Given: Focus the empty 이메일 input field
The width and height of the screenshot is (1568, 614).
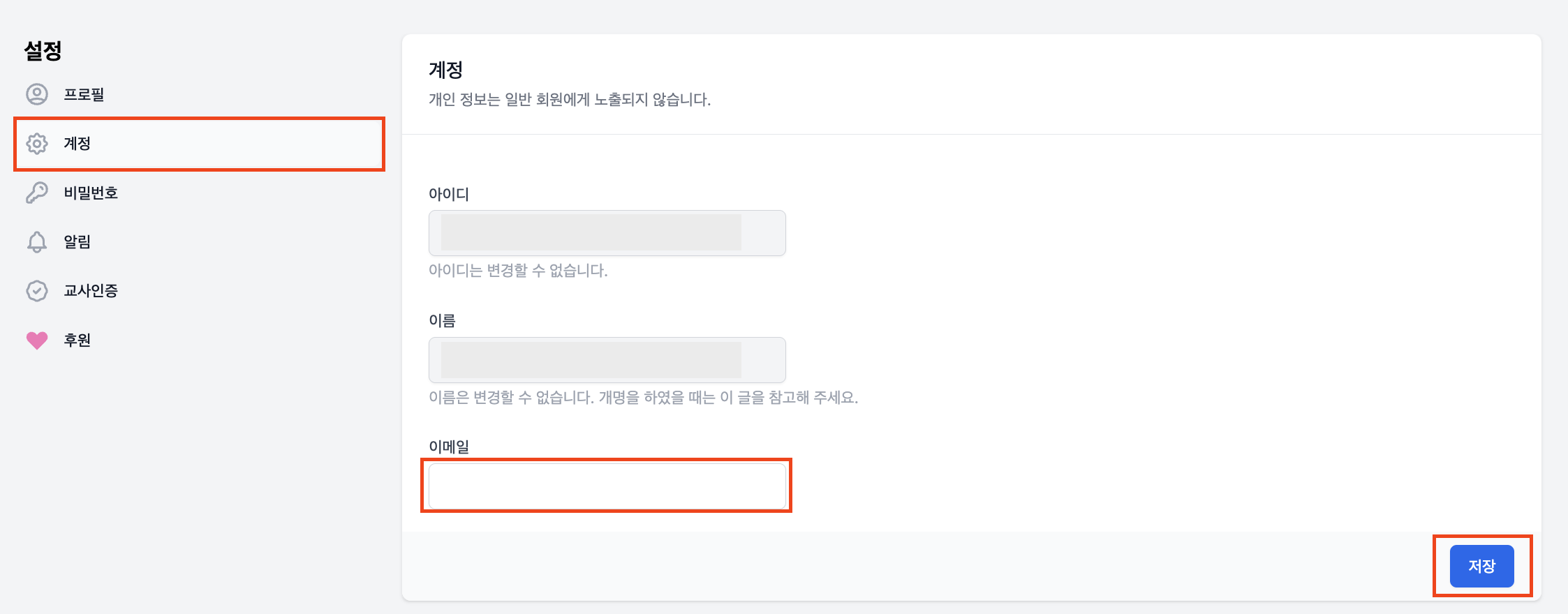Looking at the screenshot, I should click(x=607, y=486).
